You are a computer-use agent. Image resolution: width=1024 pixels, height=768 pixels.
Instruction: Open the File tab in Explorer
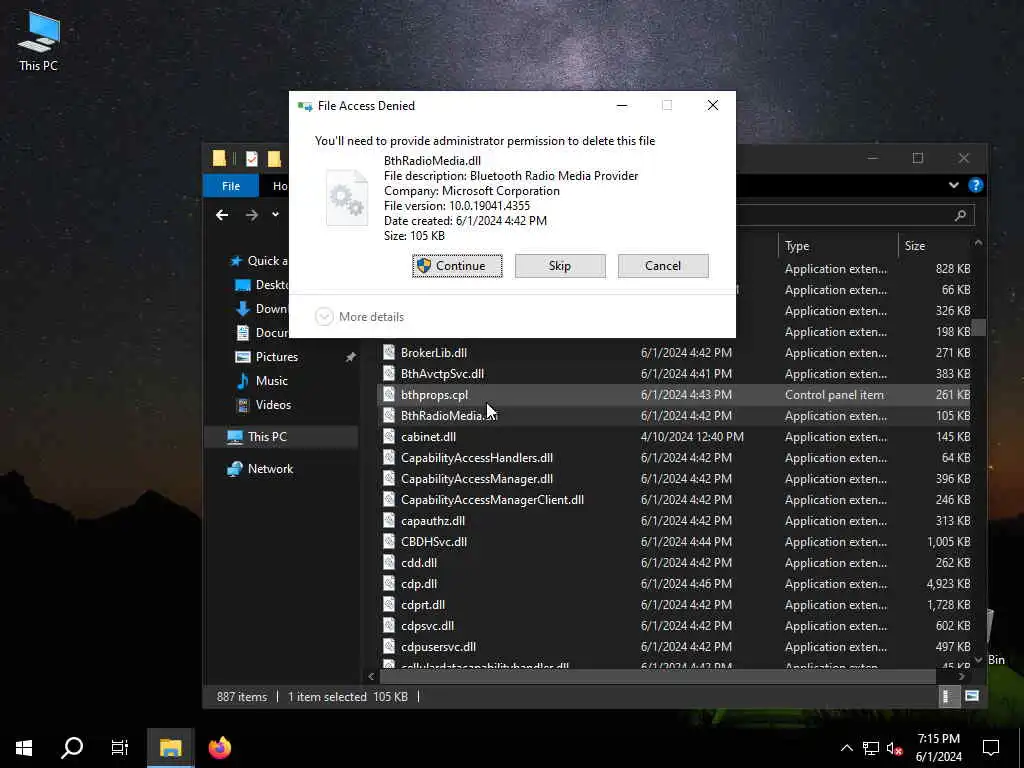pyautogui.click(x=231, y=186)
